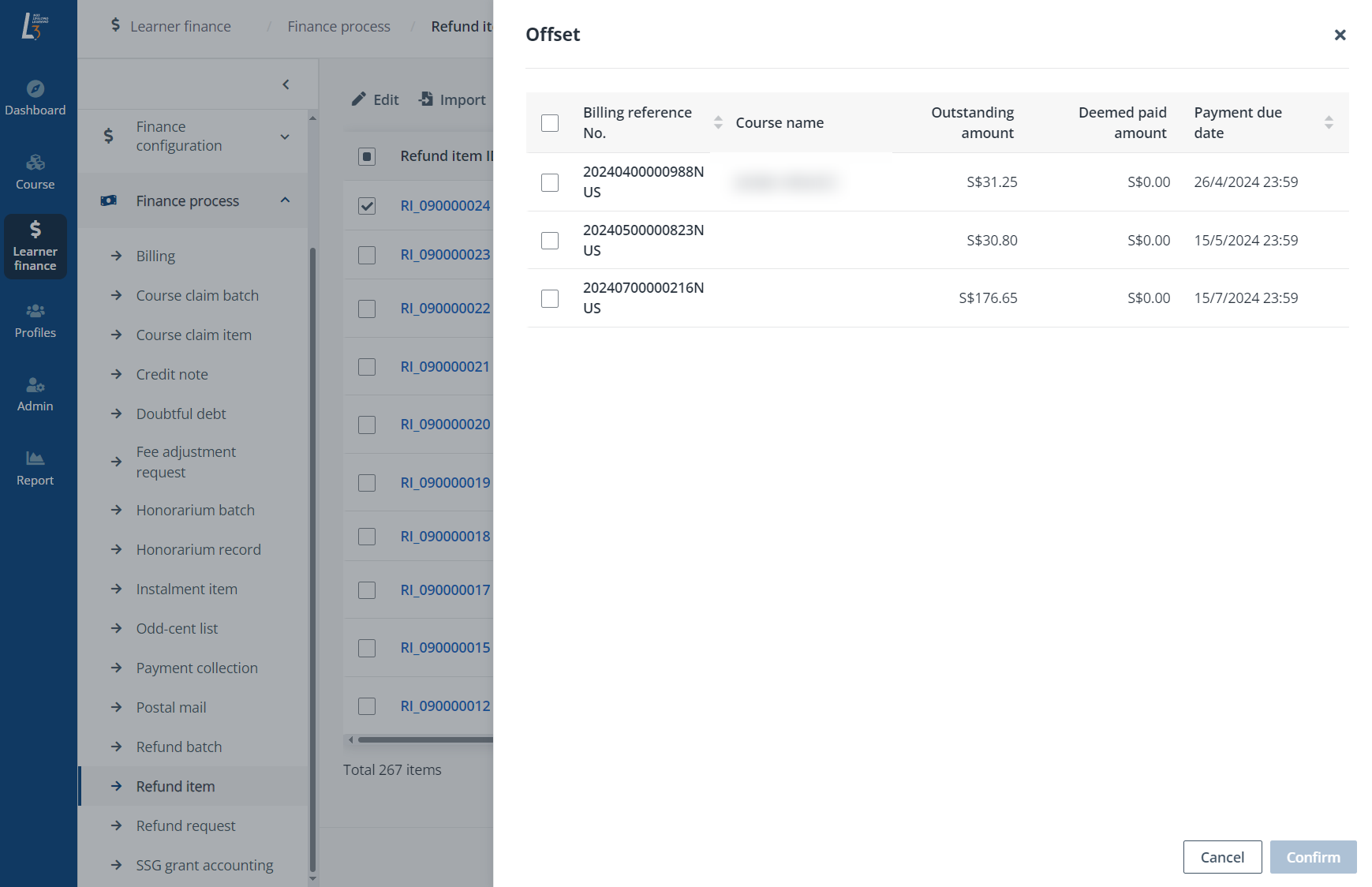The height and width of the screenshot is (887, 1372).
Task: Sort by Payment due date column
Action: pos(1329,122)
